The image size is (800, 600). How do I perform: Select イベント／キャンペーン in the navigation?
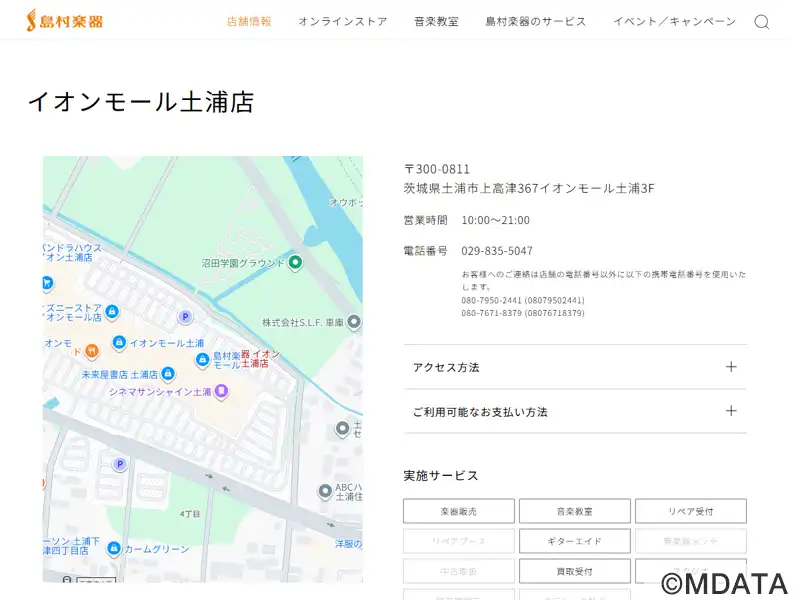(674, 21)
